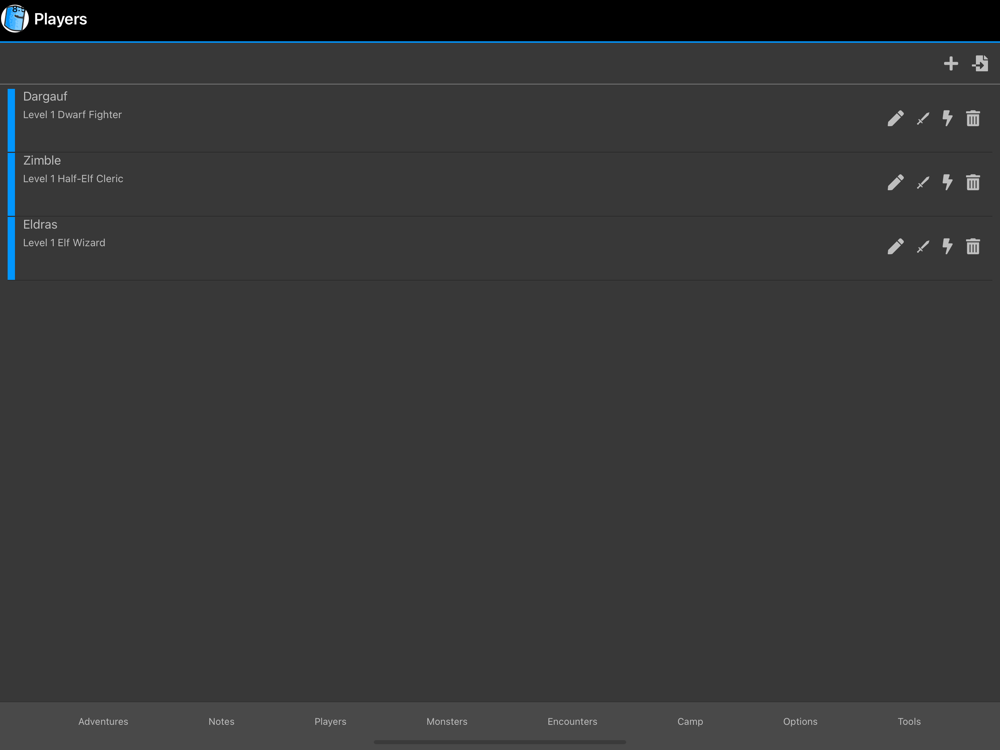Click the Players header title
Image resolution: width=1000 pixels, height=750 pixels.
[x=61, y=19]
